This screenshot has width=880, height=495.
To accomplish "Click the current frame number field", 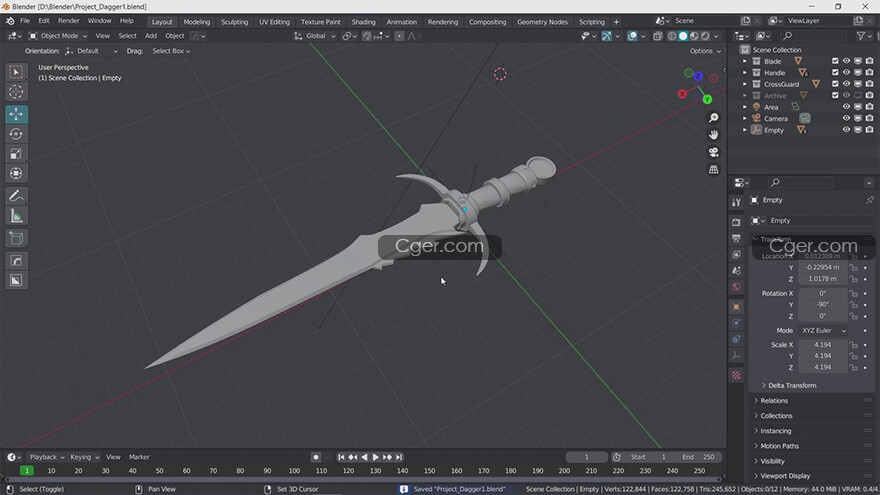I will pyautogui.click(x=586, y=457).
